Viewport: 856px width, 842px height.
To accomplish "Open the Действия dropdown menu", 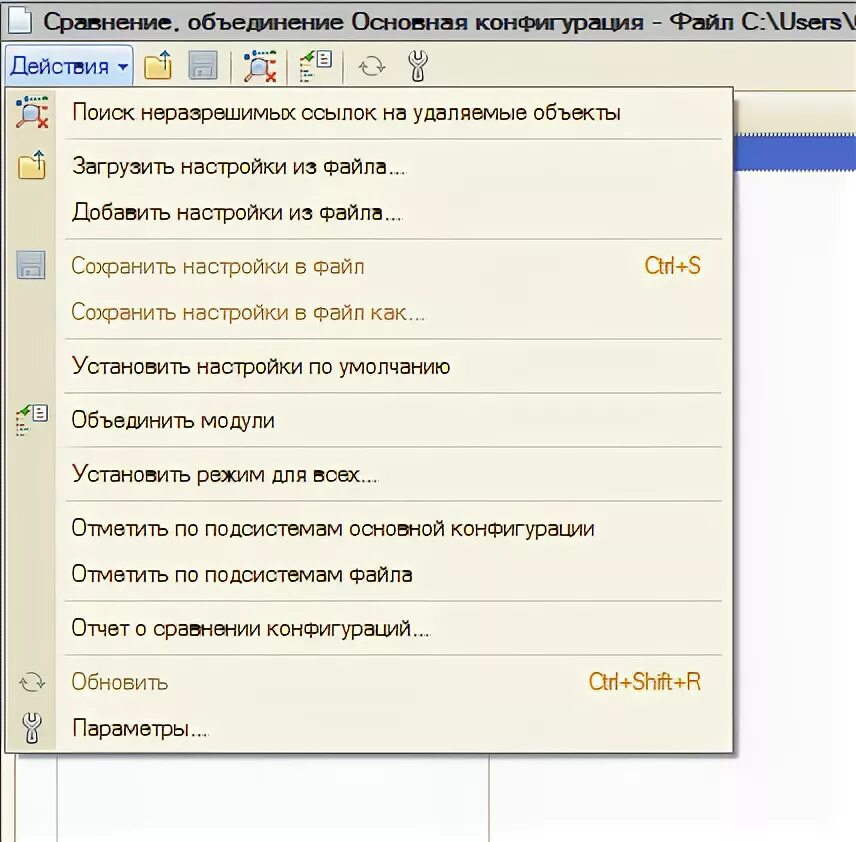I will point(69,66).
